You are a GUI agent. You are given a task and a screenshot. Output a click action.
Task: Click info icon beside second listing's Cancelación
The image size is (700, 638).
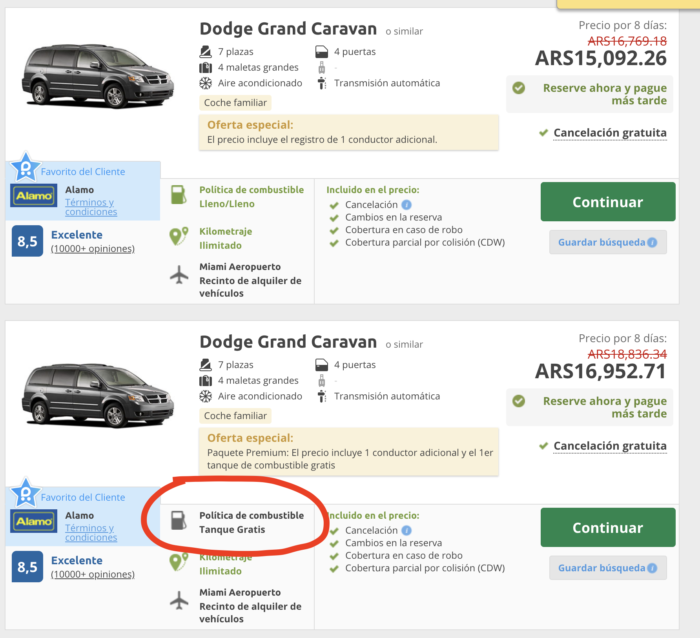click(x=406, y=530)
